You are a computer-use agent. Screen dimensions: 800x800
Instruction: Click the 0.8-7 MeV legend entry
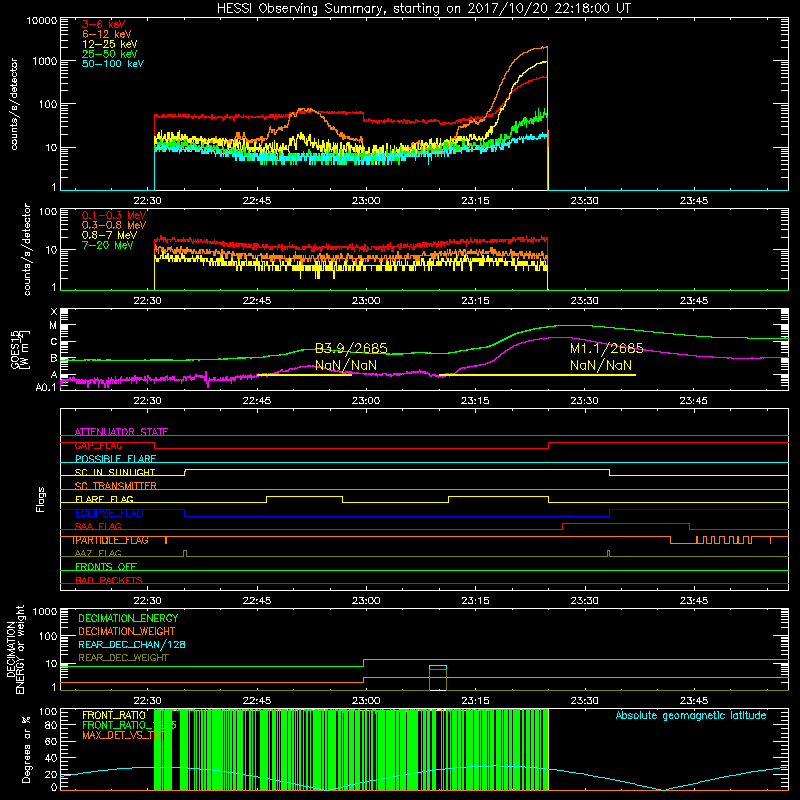coord(109,235)
